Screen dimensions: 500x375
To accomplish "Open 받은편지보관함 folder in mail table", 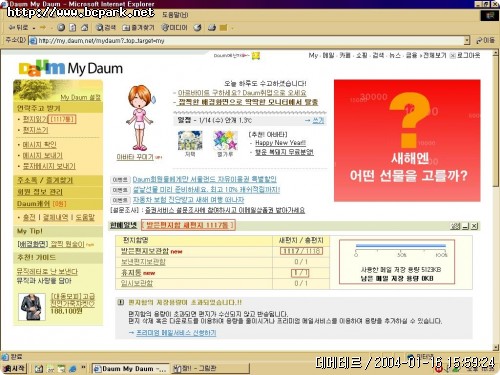I will coord(145,251).
